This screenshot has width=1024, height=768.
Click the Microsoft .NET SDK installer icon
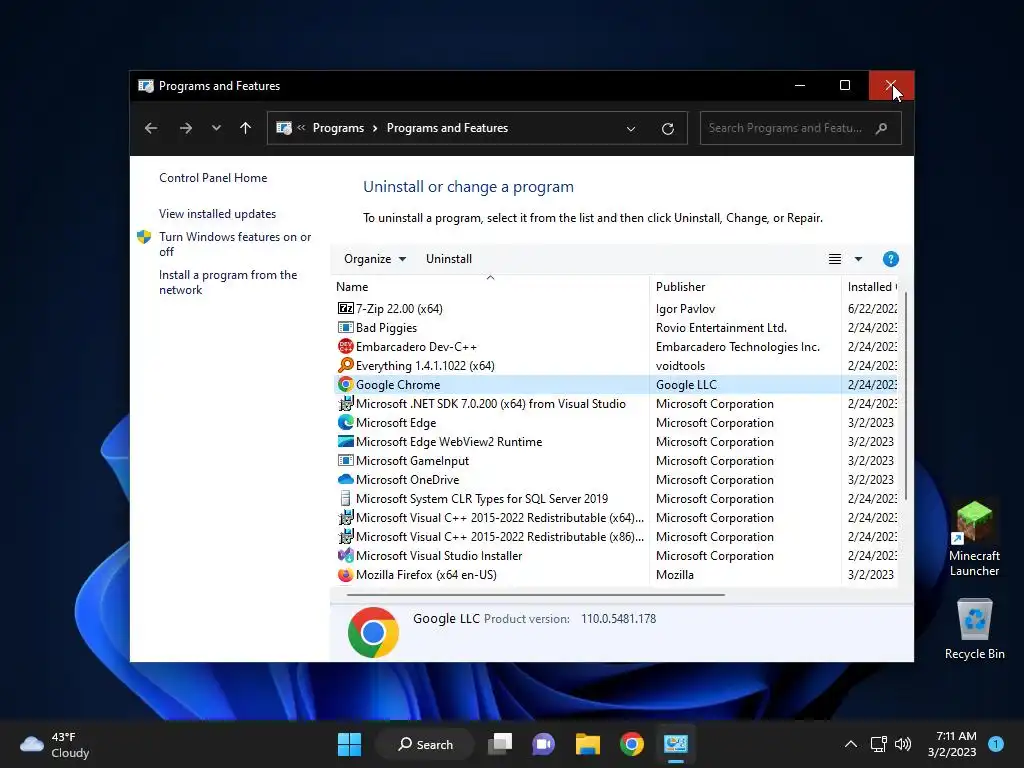click(x=345, y=404)
